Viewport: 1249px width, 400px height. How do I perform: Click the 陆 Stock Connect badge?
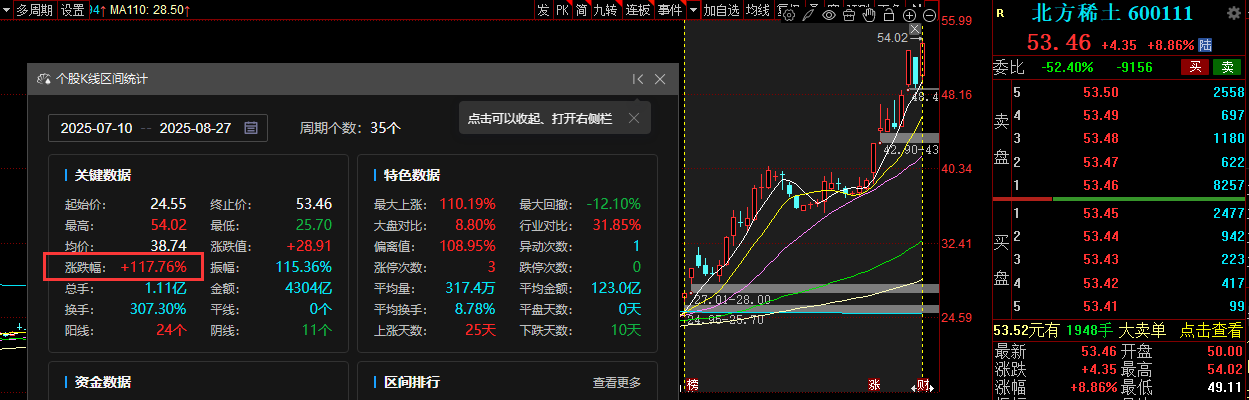tap(1205, 45)
